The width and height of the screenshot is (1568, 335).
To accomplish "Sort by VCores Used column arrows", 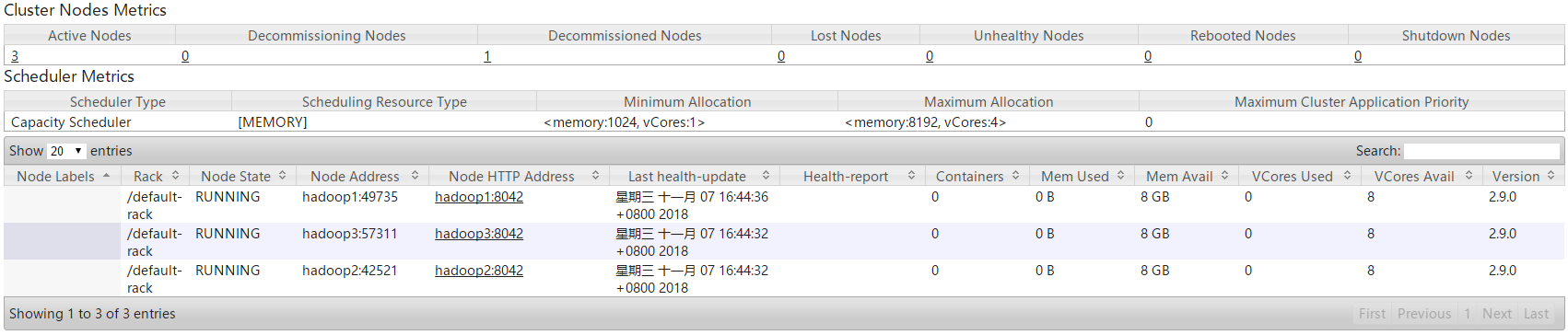I will pos(1348,176).
